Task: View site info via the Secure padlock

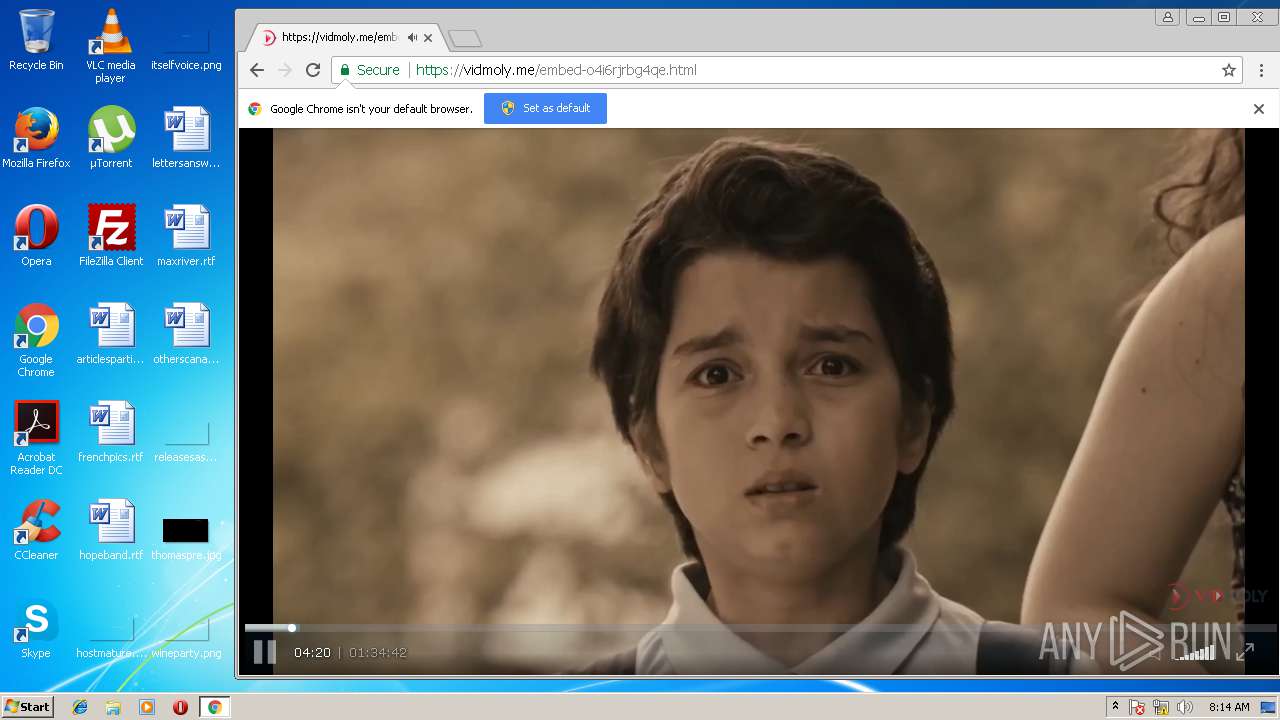Action: (x=369, y=70)
